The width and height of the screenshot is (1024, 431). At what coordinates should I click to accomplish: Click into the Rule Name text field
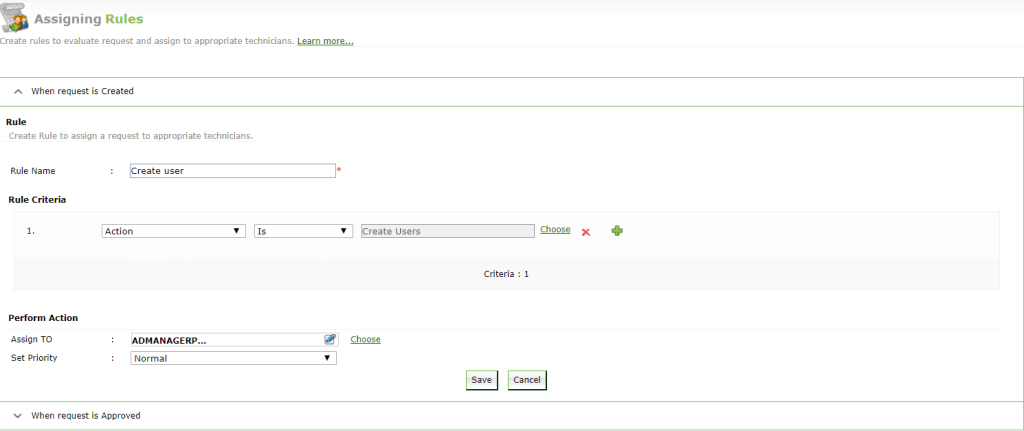[x=232, y=171]
